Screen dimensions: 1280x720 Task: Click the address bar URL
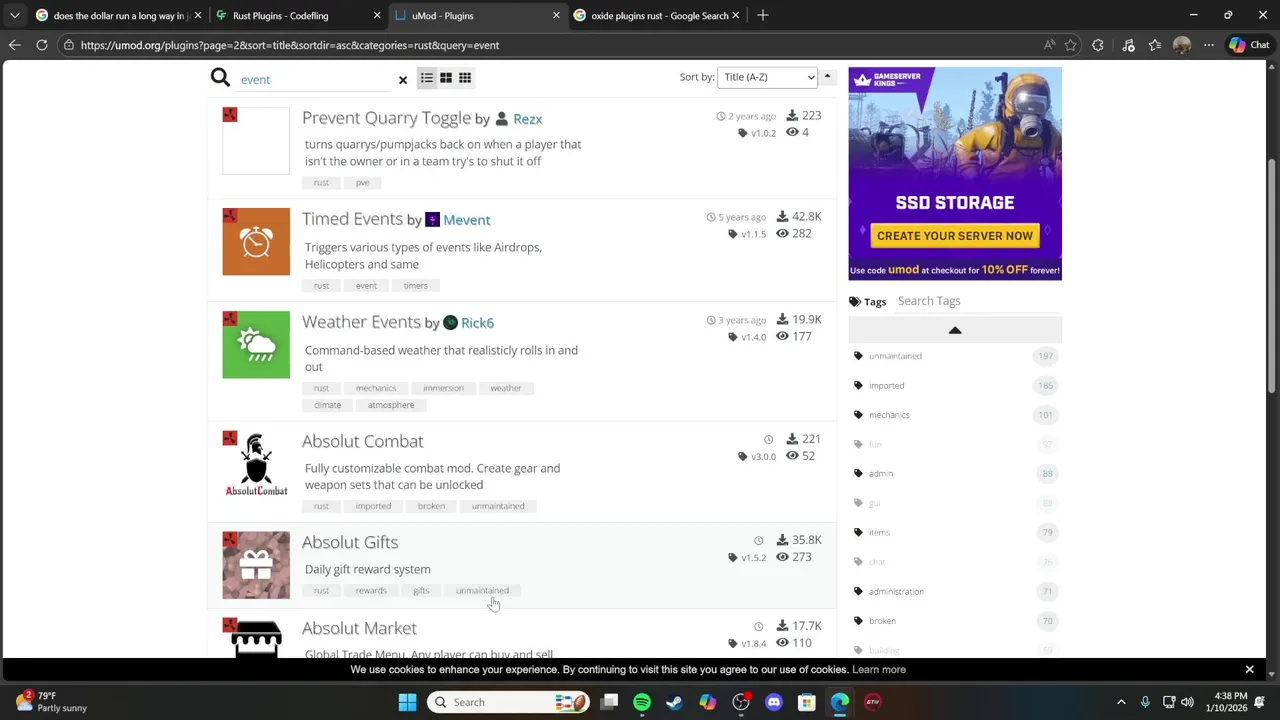(290, 45)
